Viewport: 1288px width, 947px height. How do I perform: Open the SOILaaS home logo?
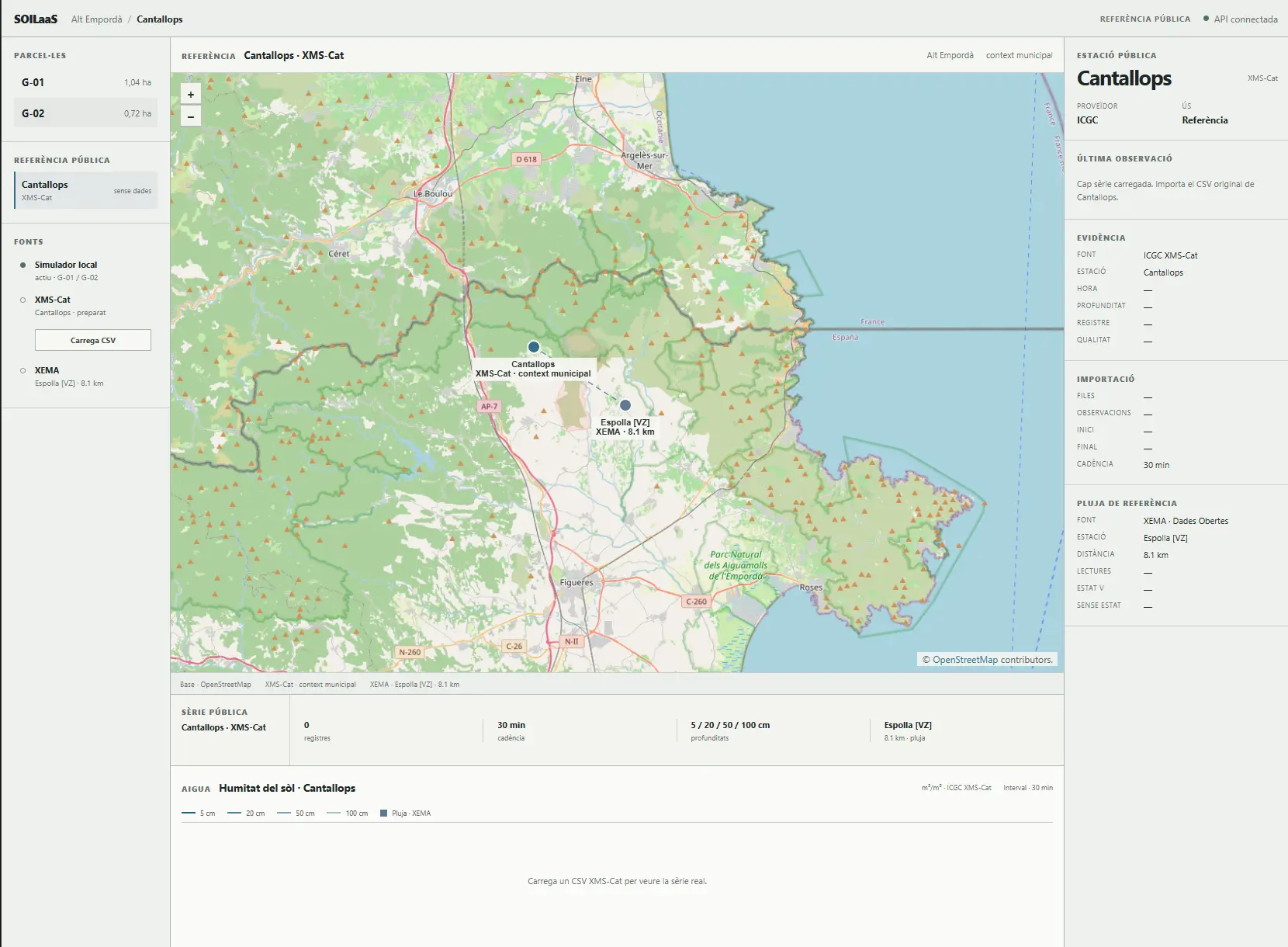pyautogui.click(x=36, y=19)
